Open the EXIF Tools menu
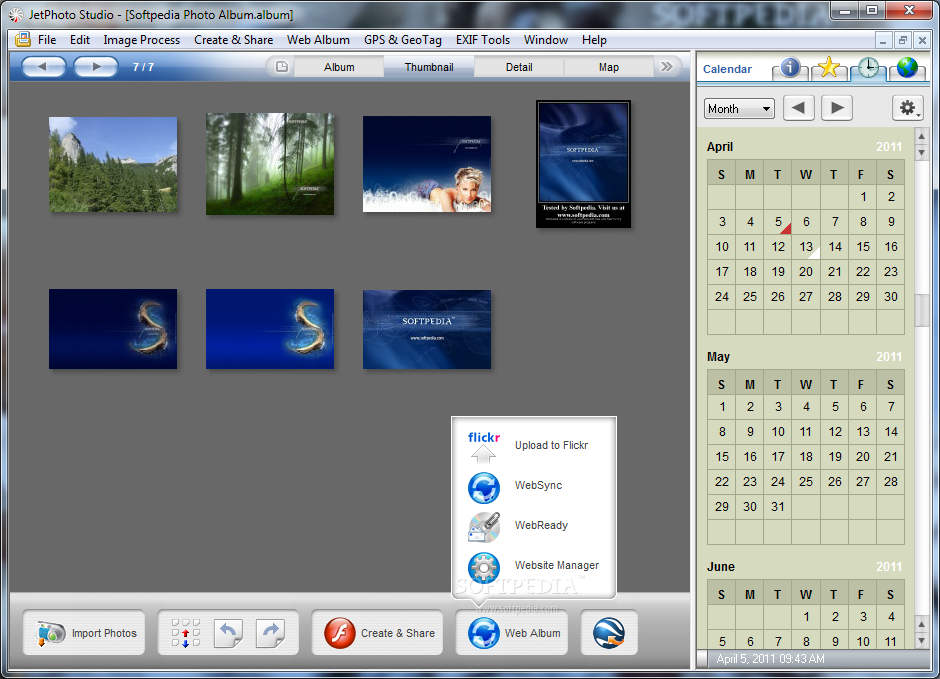 (483, 40)
